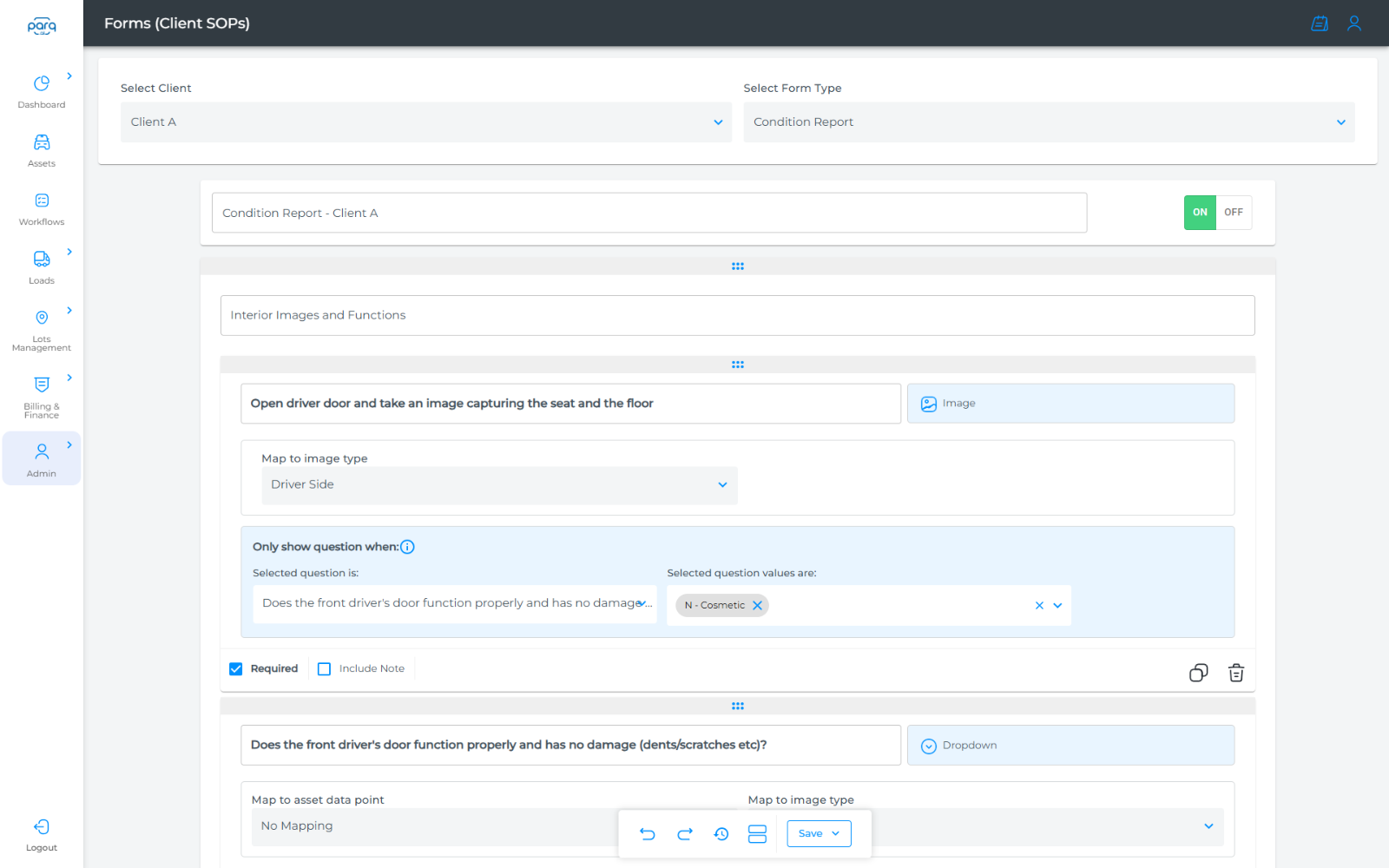Go to Assets in the sidebar
This screenshot has width=1389, height=868.
click(42, 150)
